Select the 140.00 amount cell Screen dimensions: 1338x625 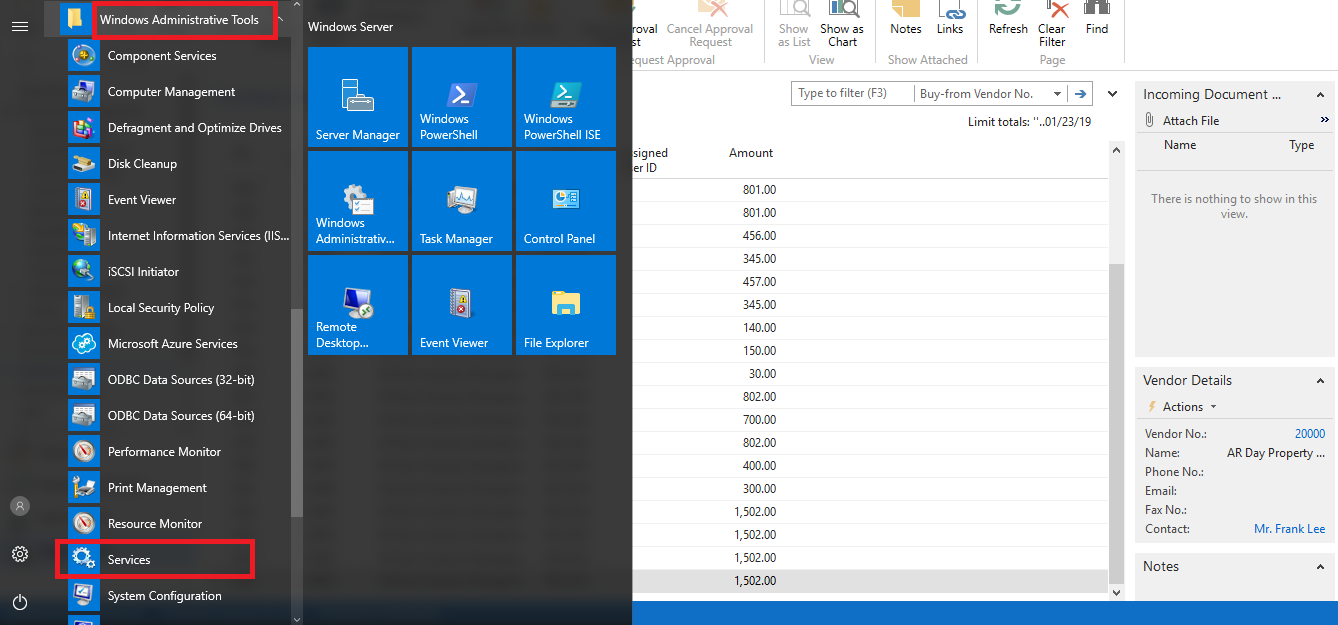(759, 328)
